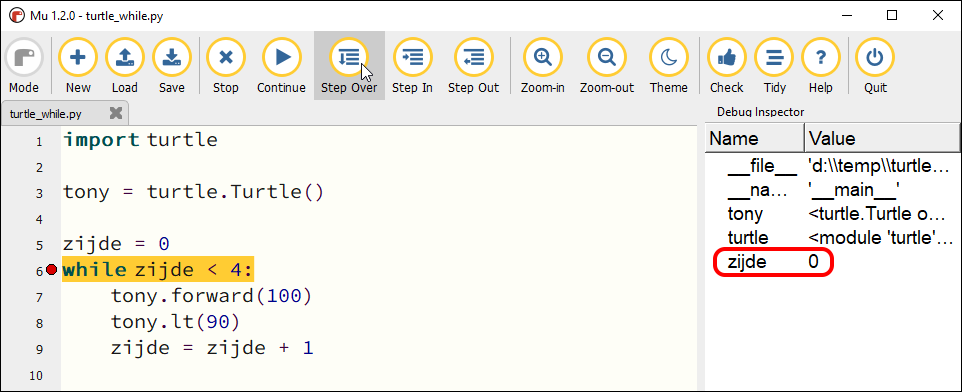Screen dimensions: 962x392
Task: Minimize the Mu window
Action: tap(846, 16)
